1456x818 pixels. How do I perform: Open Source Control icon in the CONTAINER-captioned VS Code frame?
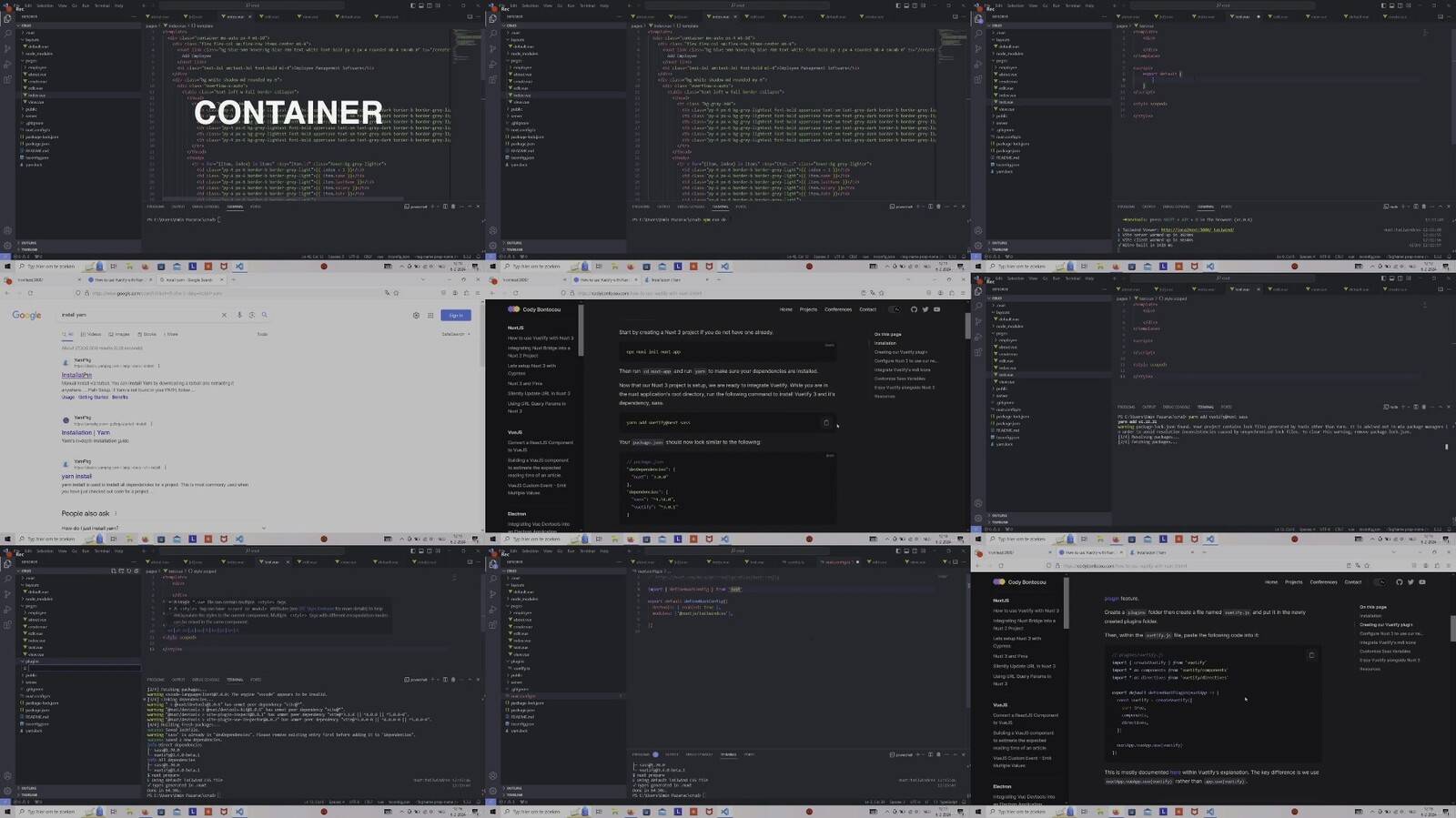7,48
